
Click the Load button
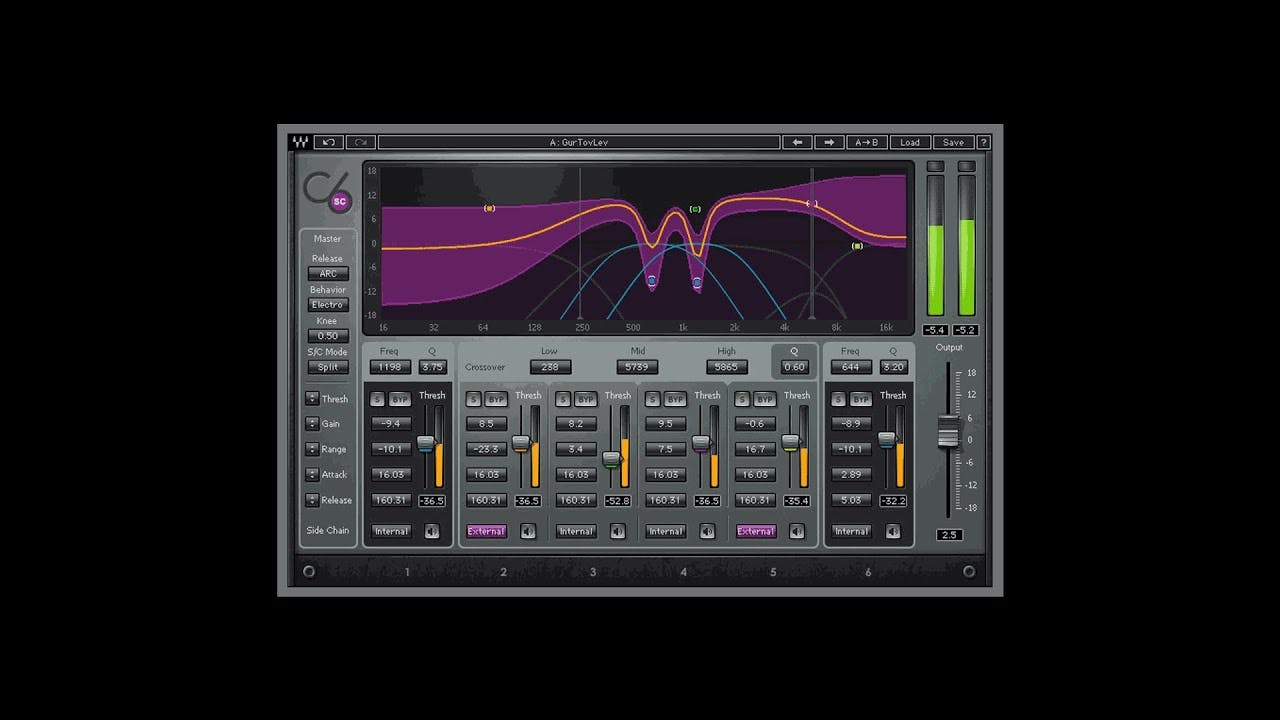point(909,142)
